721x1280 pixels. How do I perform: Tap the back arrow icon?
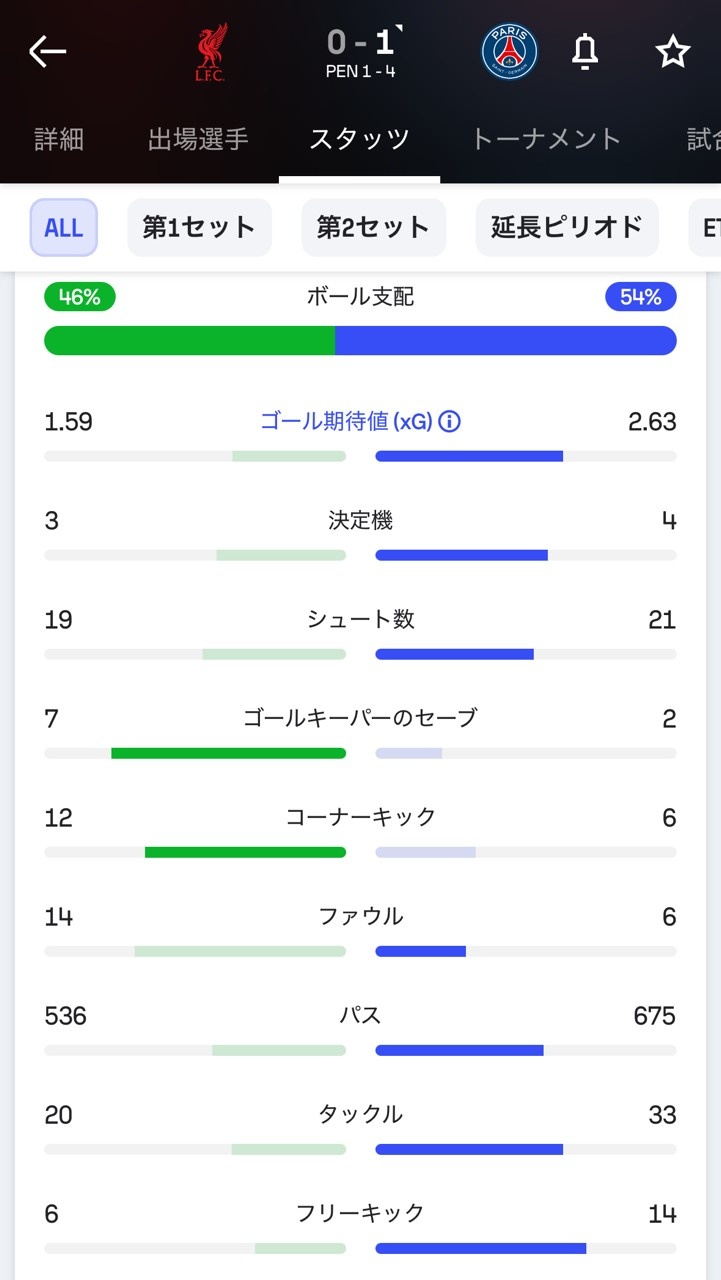point(47,52)
